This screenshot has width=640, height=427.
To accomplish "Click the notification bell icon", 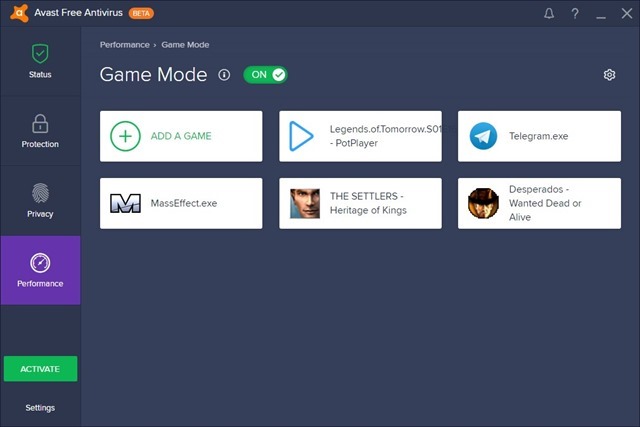I will coord(548,14).
